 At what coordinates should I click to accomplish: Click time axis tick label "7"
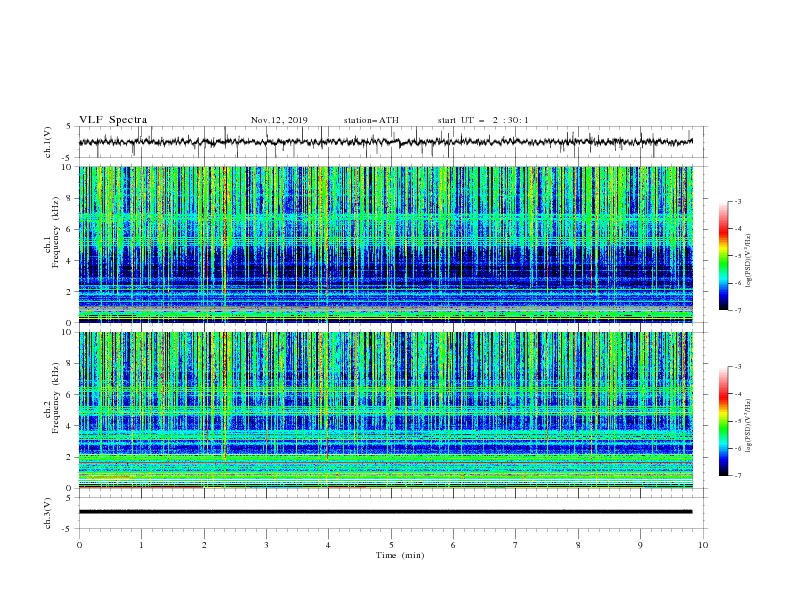pyautogui.click(x=516, y=545)
